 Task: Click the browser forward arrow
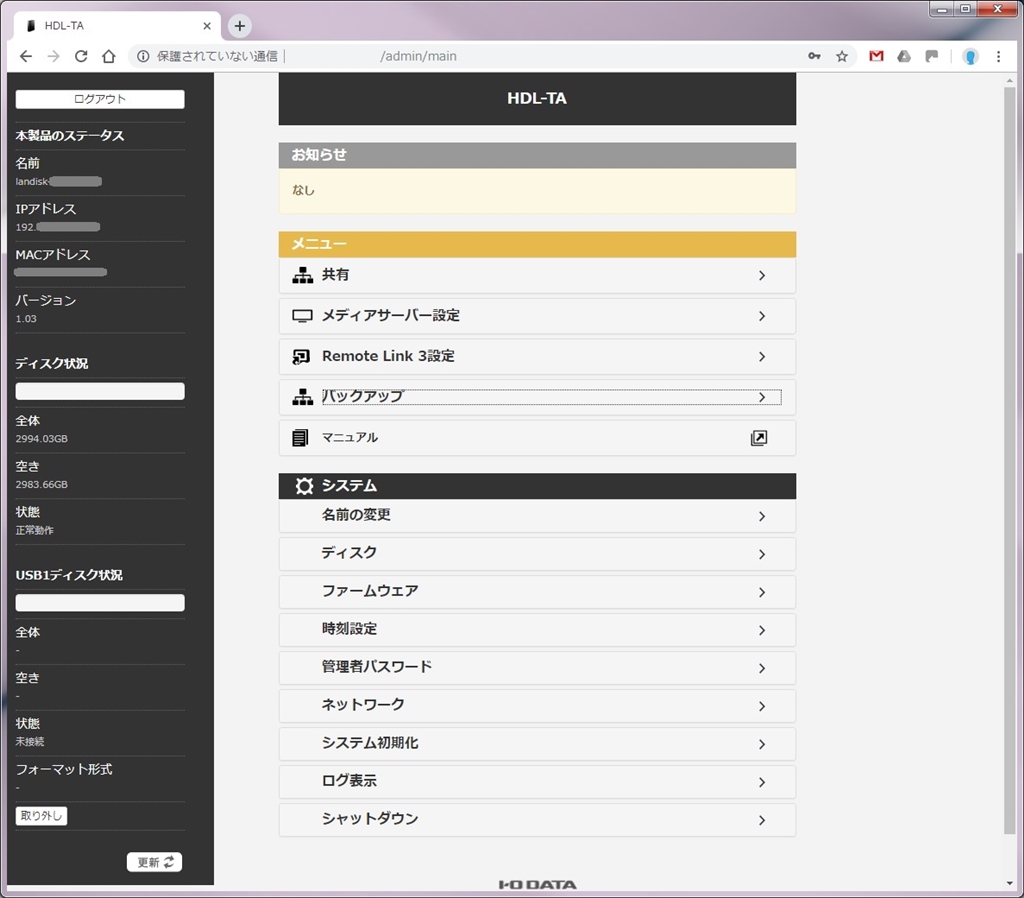click(54, 56)
